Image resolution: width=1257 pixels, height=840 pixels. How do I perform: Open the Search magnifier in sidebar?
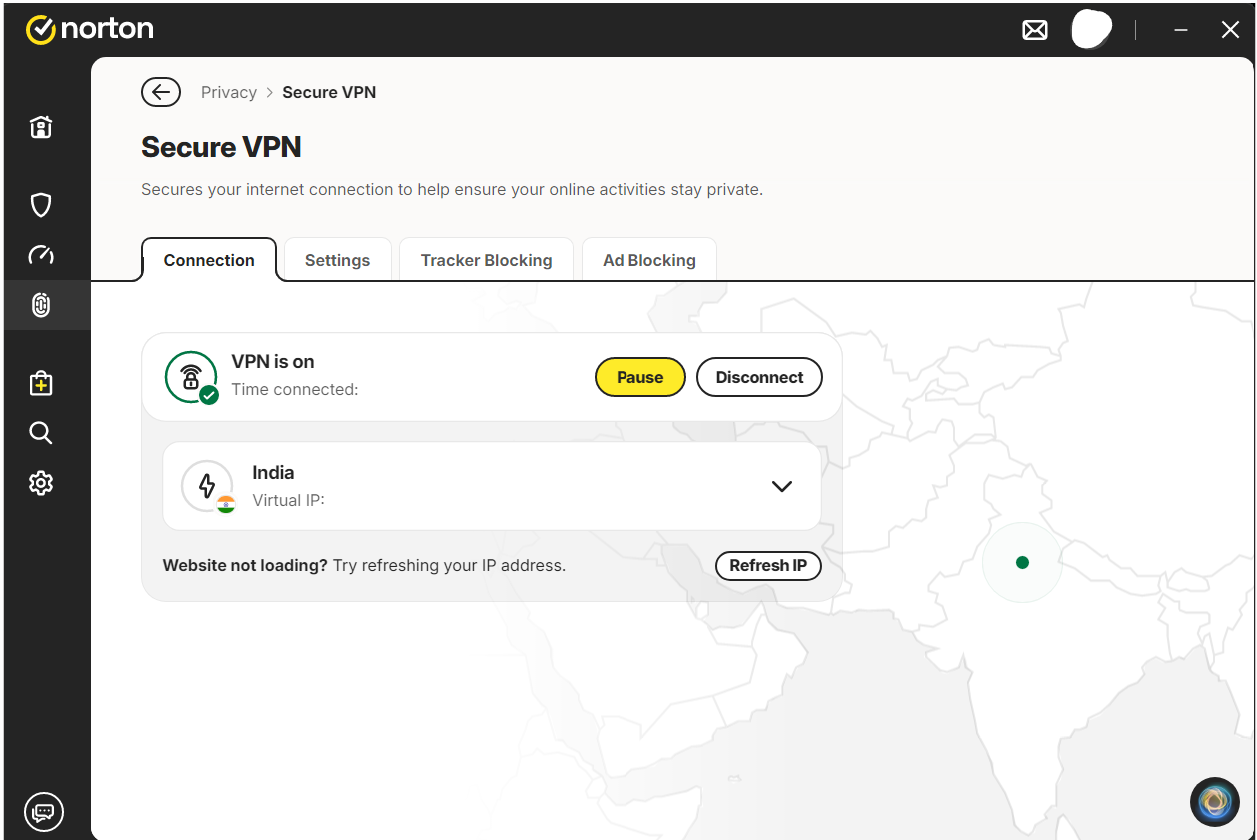click(40, 433)
